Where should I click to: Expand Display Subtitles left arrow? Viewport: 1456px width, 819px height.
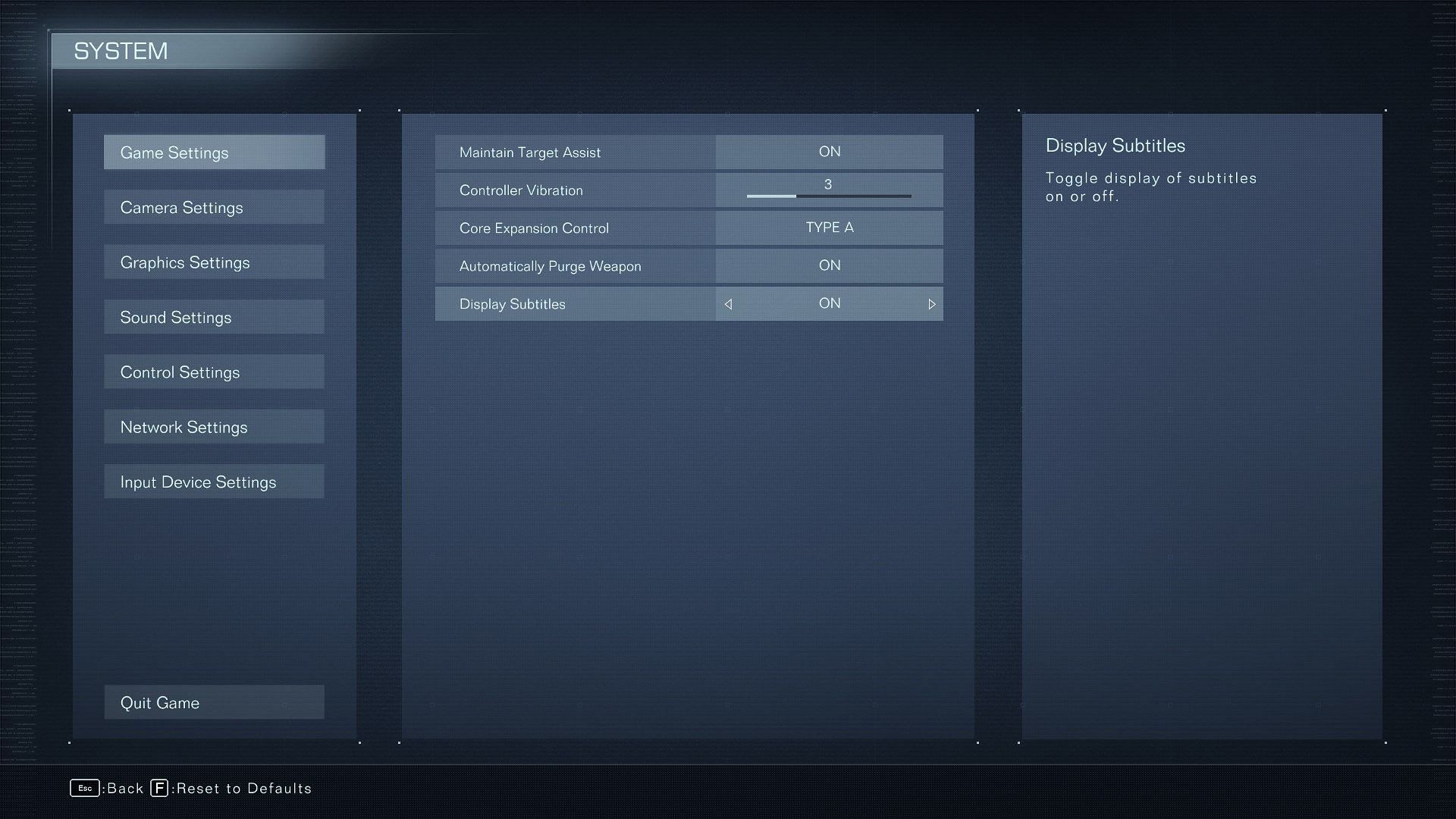tap(727, 303)
